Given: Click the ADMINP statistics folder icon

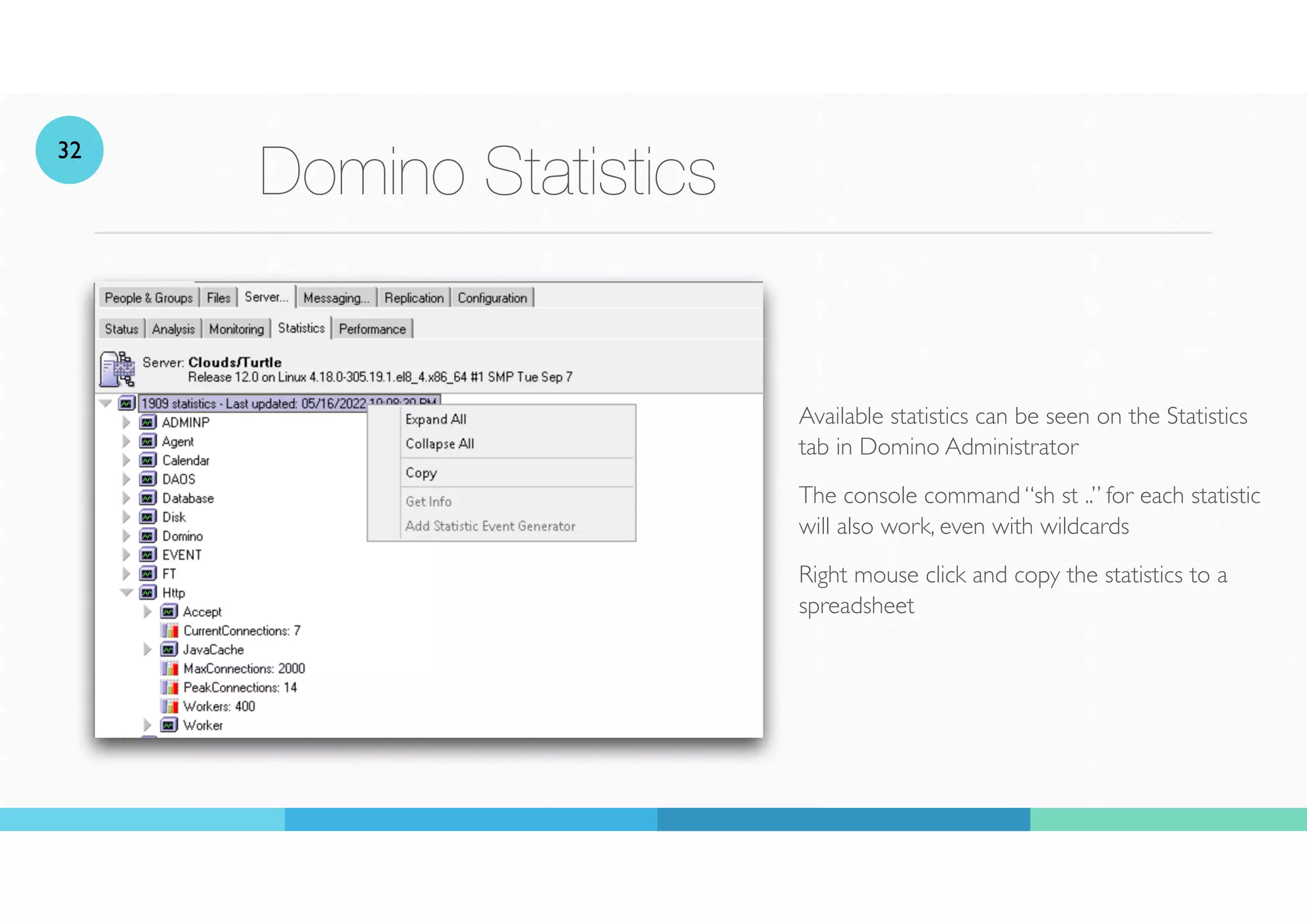Looking at the screenshot, I should point(148,422).
